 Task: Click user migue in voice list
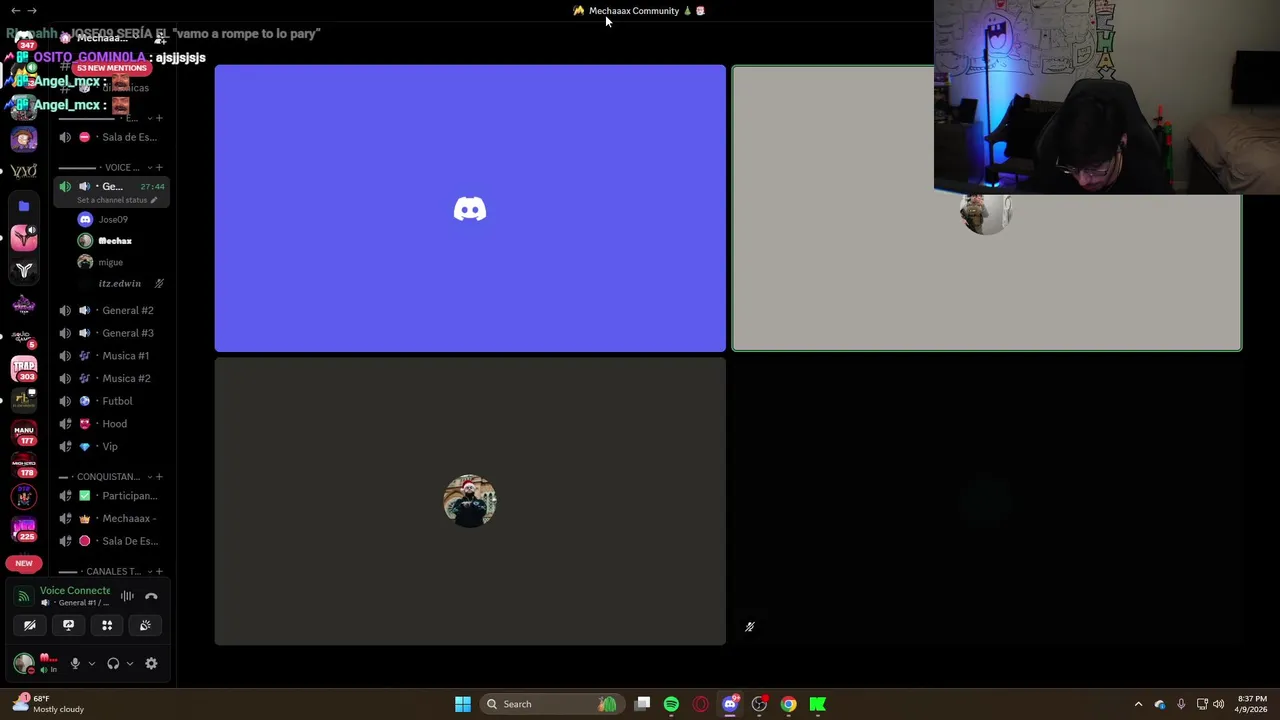point(110,262)
